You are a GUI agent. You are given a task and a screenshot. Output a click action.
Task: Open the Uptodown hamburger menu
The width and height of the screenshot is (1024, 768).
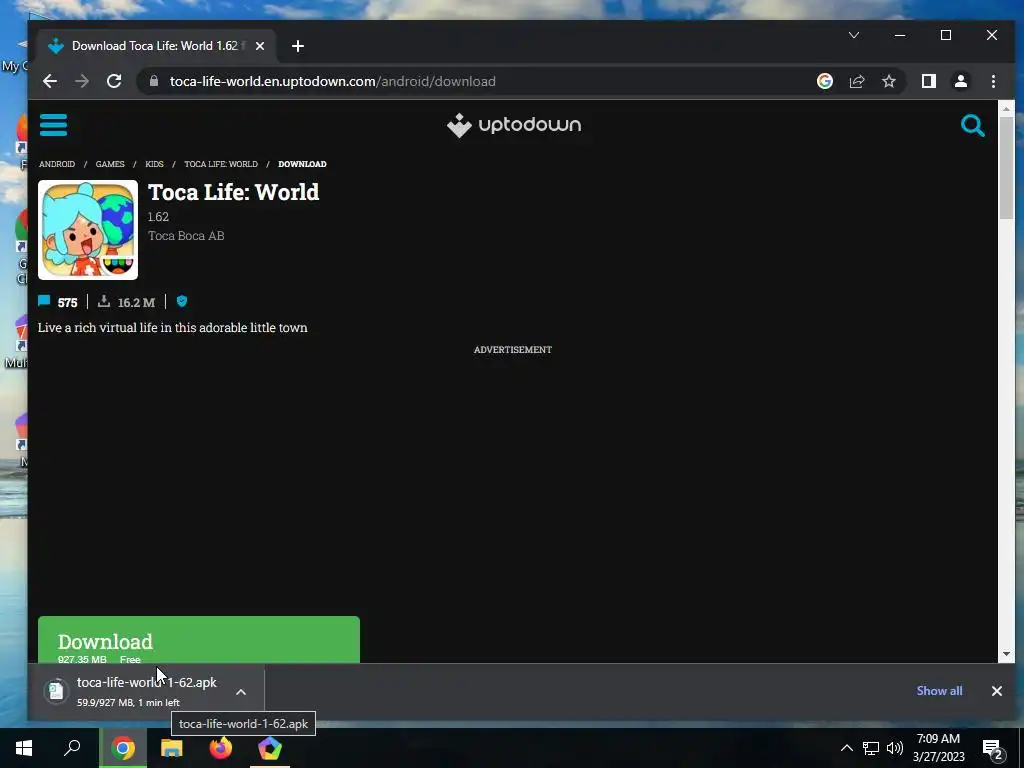[x=53, y=125]
